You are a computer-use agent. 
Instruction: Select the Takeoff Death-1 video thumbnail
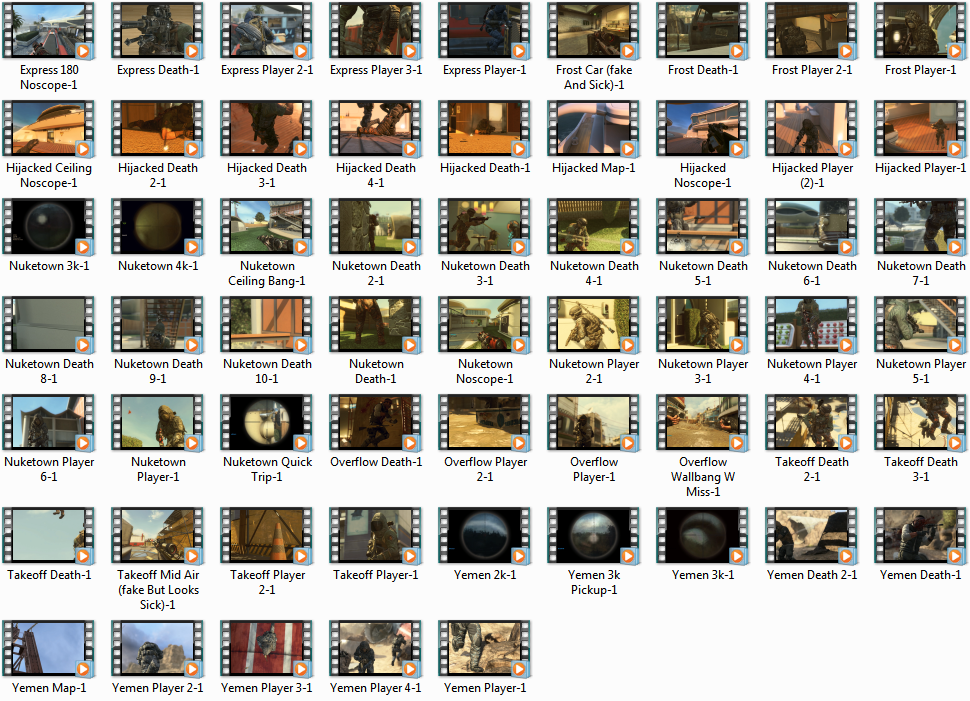49,535
